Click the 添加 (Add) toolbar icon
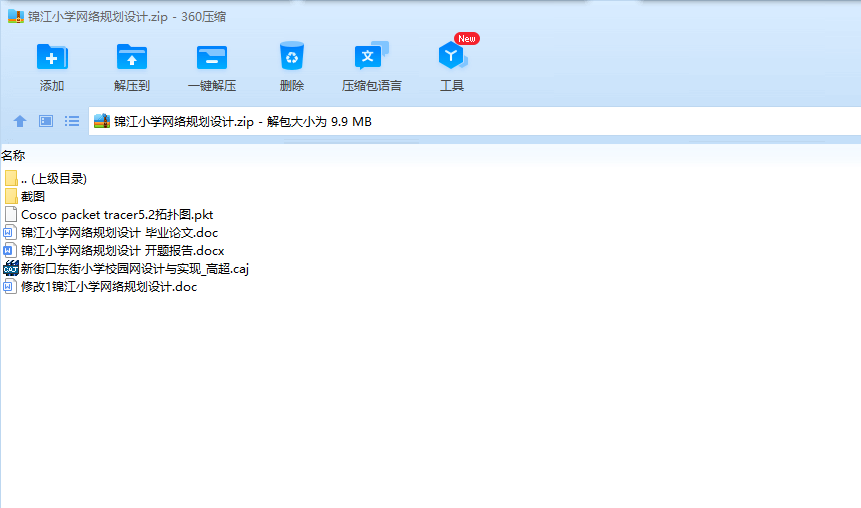This screenshot has width=861, height=508. pyautogui.click(x=52, y=57)
